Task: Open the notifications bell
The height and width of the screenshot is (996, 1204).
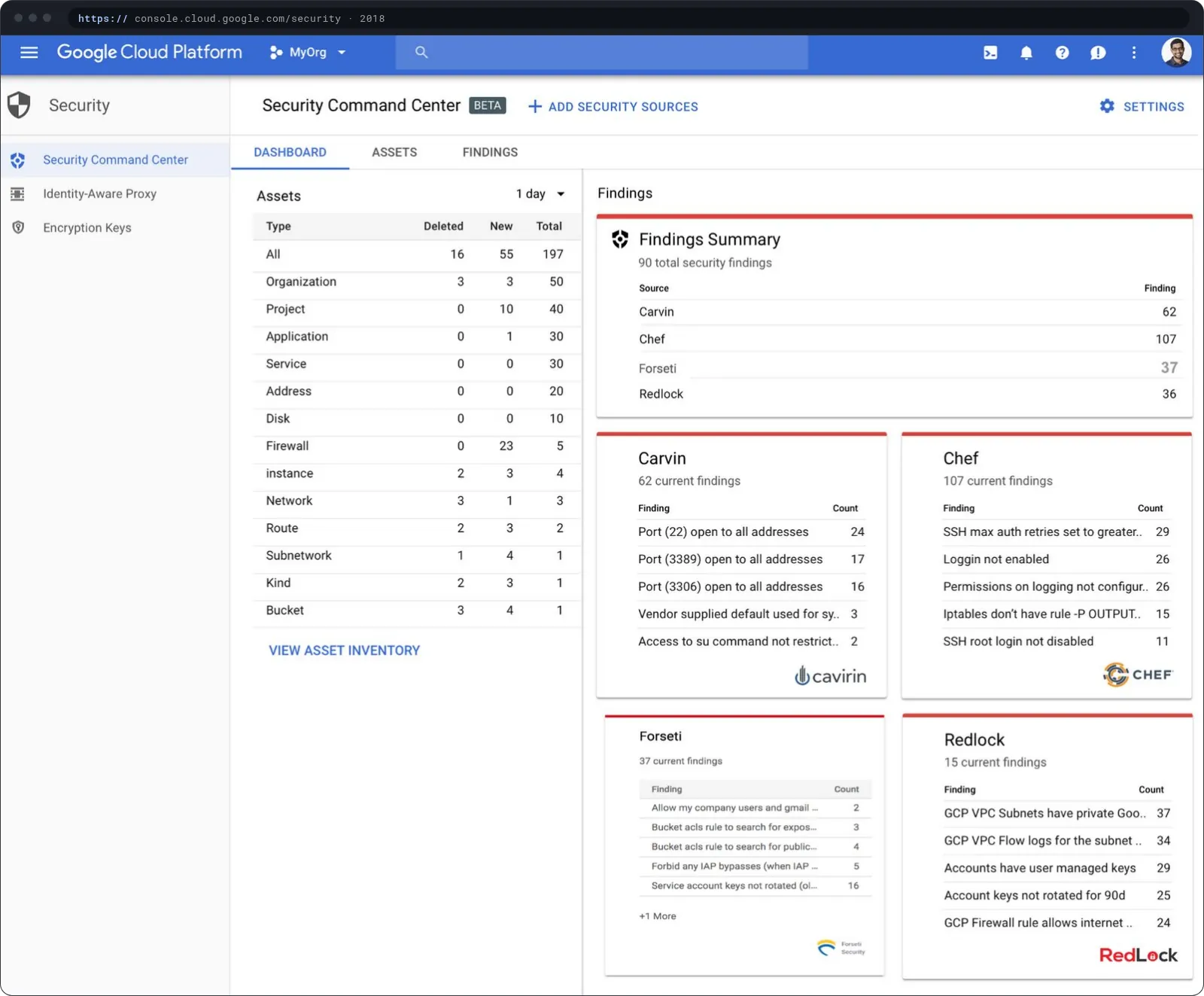Action: 1026,53
